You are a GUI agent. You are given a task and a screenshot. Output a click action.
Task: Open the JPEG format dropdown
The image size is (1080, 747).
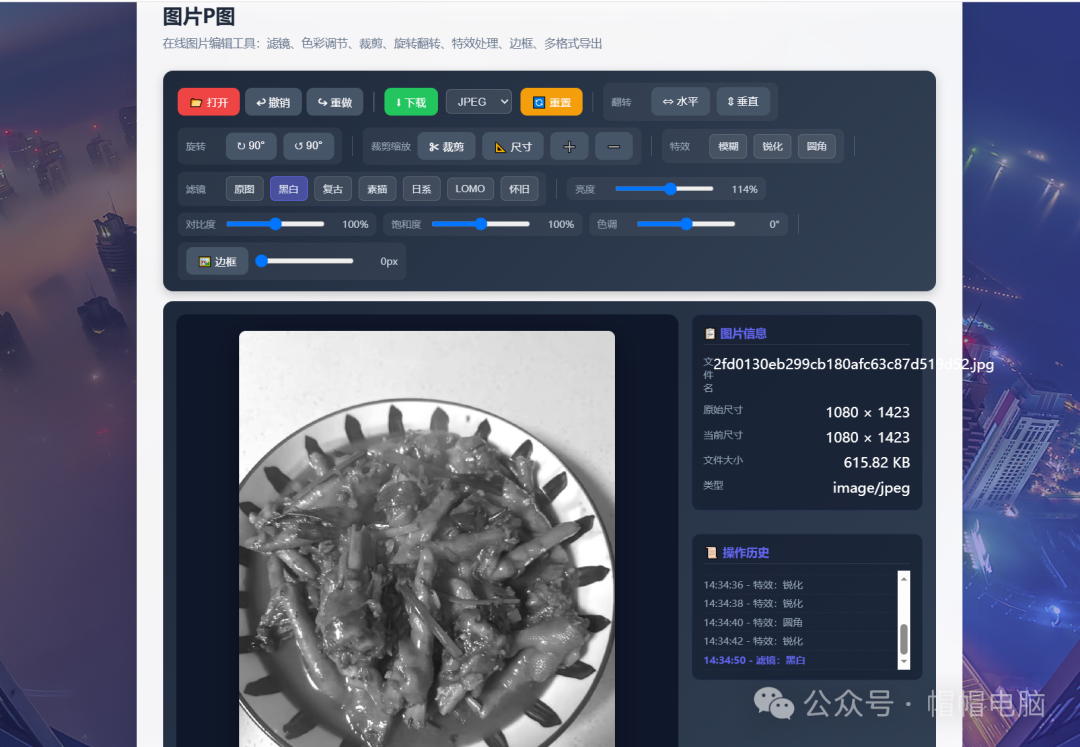[x=479, y=102]
